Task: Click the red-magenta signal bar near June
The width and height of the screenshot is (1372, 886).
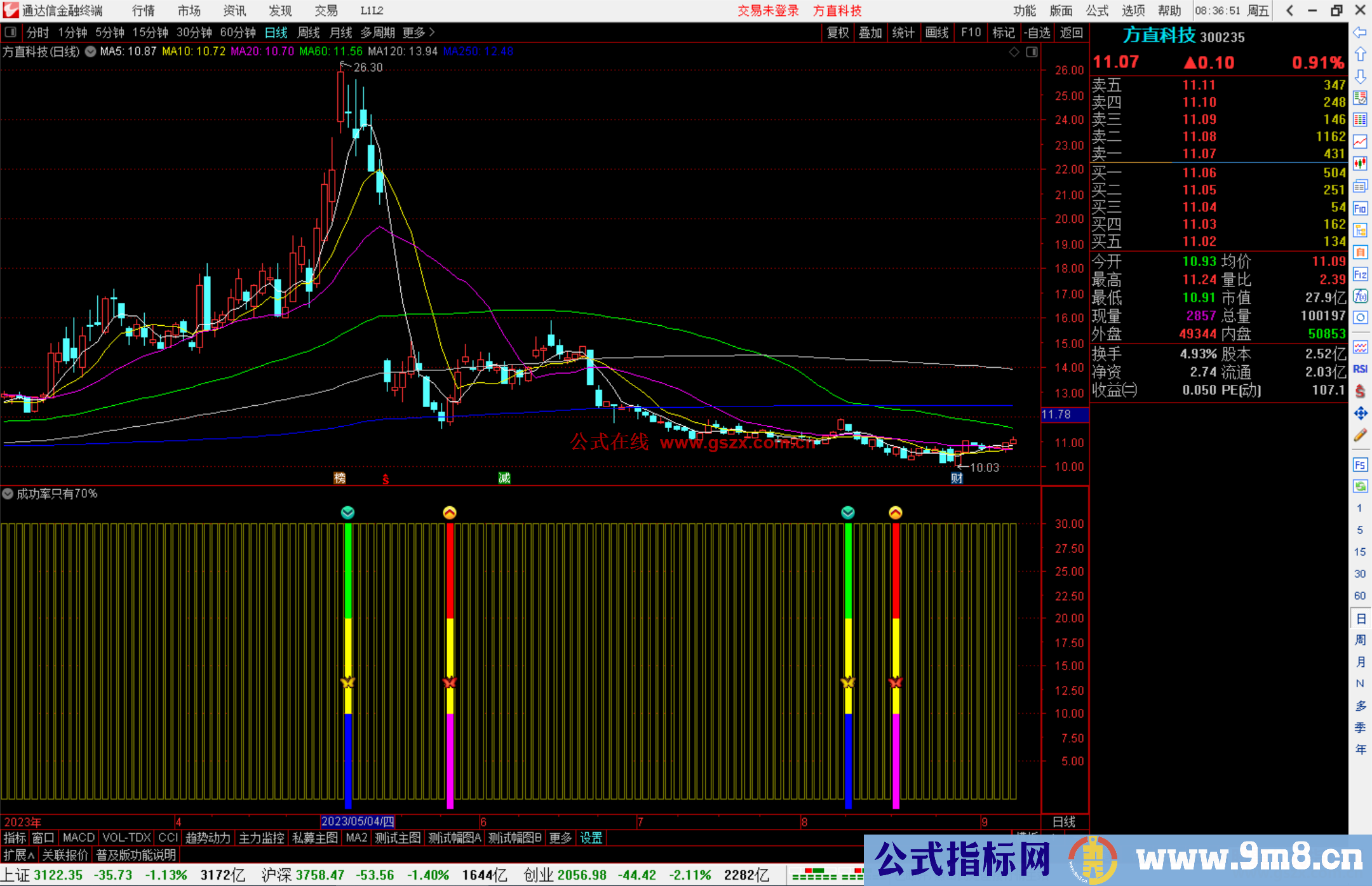Action: (x=450, y=666)
